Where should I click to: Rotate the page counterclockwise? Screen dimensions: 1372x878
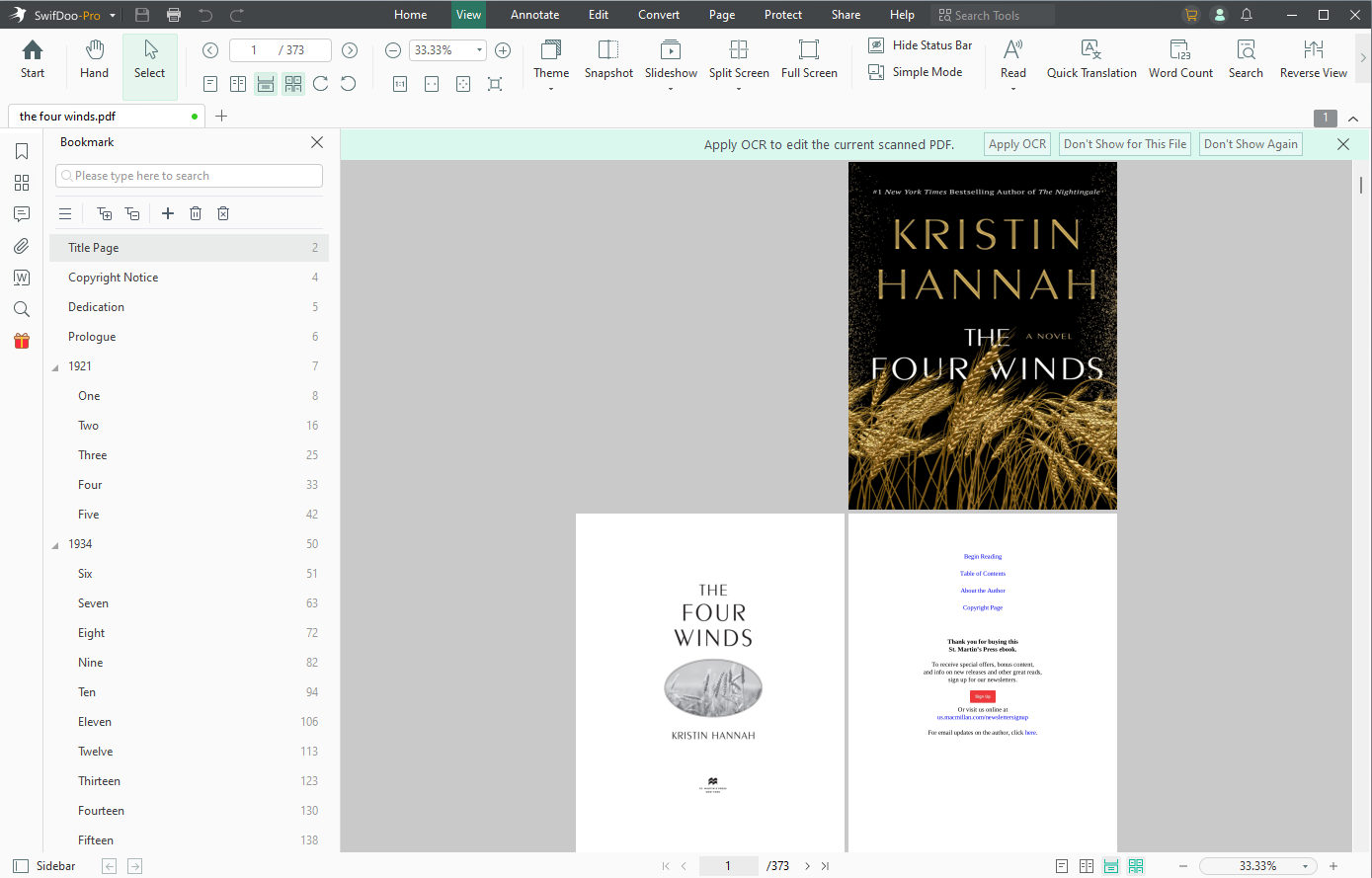(349, 84)
